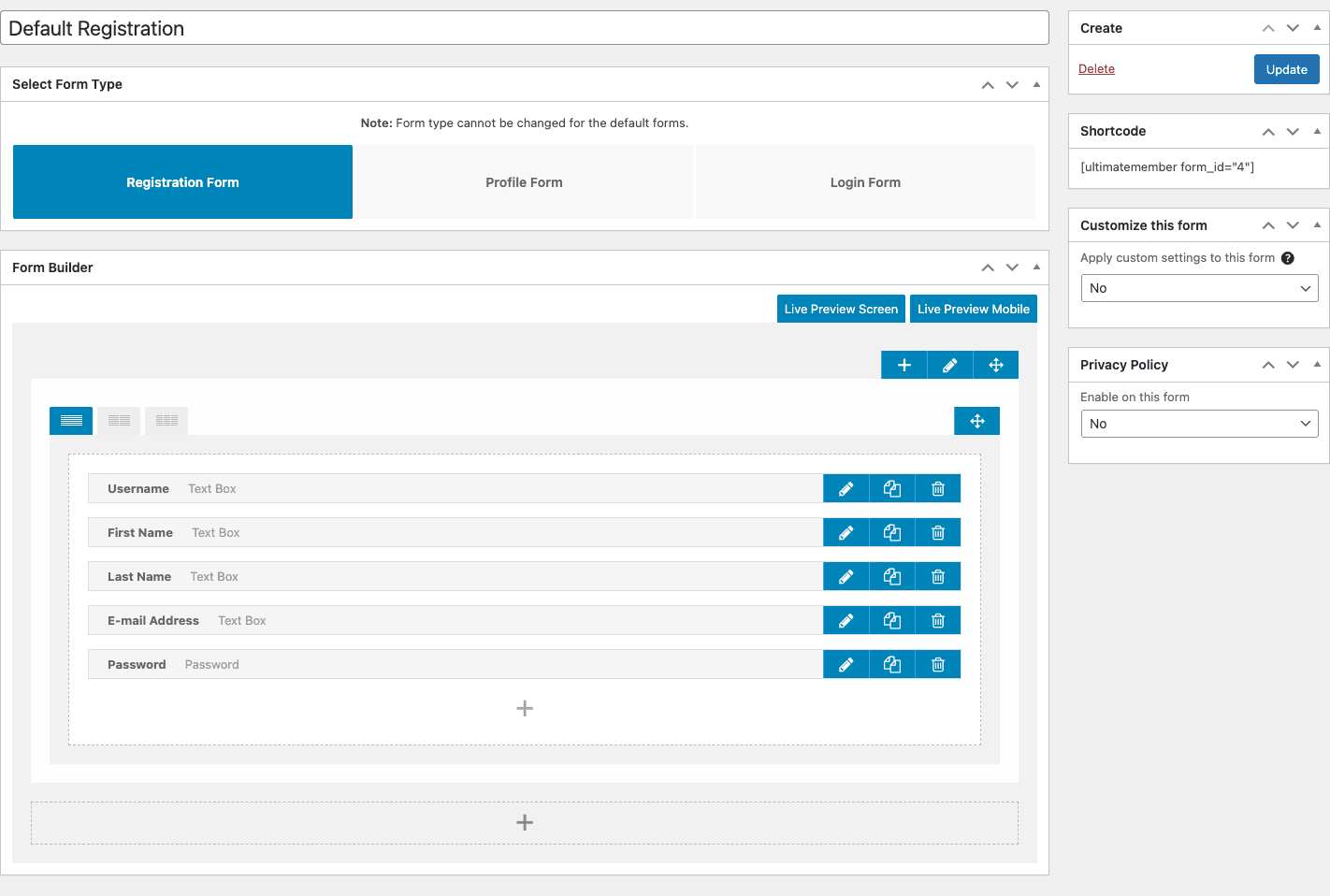Click the Default Registration title field
The height and width of the screenshot is (896, 1330).
(525, 28)
